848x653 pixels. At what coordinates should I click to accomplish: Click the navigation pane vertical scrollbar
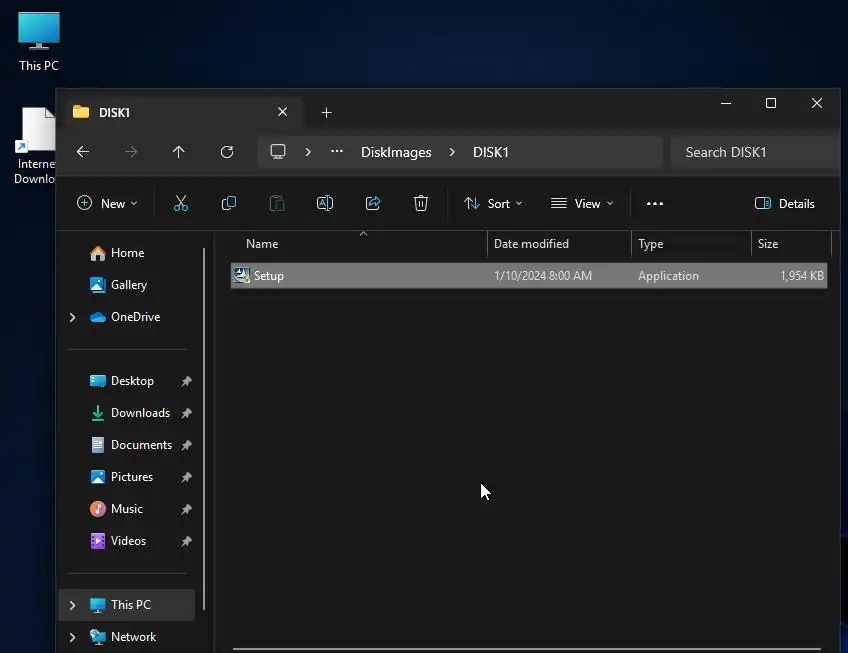click(204, 428)
